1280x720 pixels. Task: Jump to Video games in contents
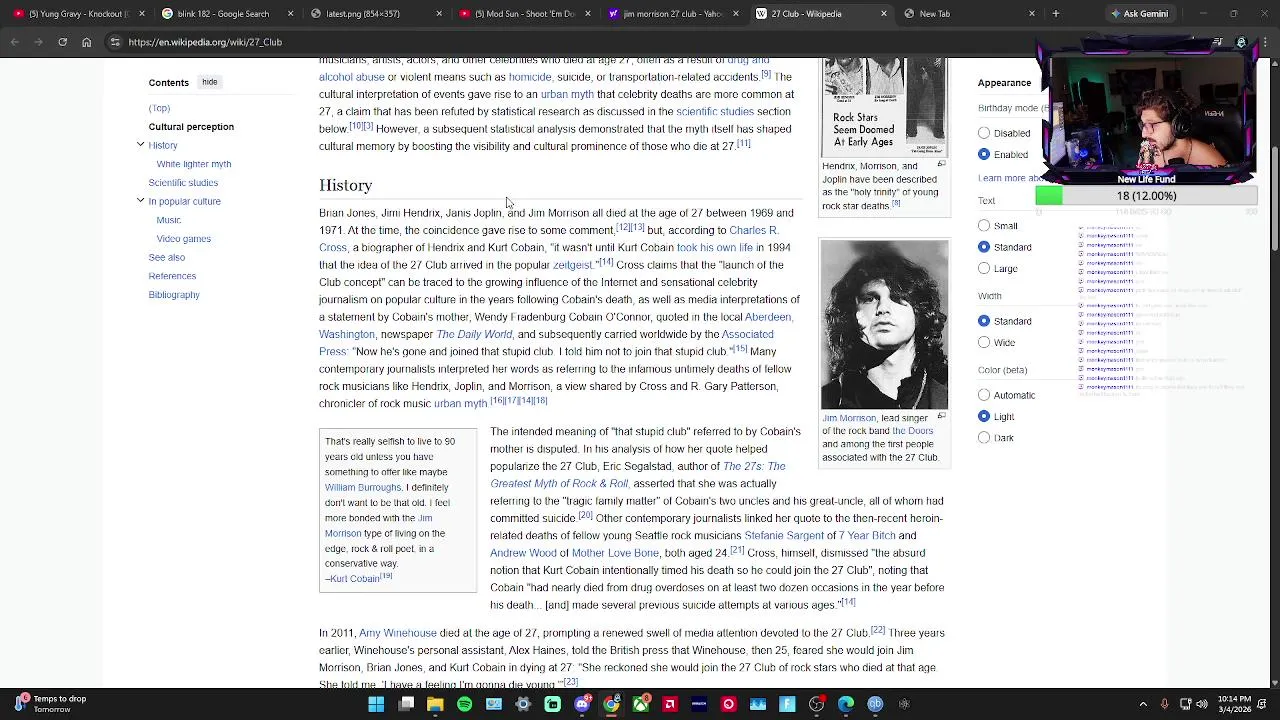(x=184, y=239)
